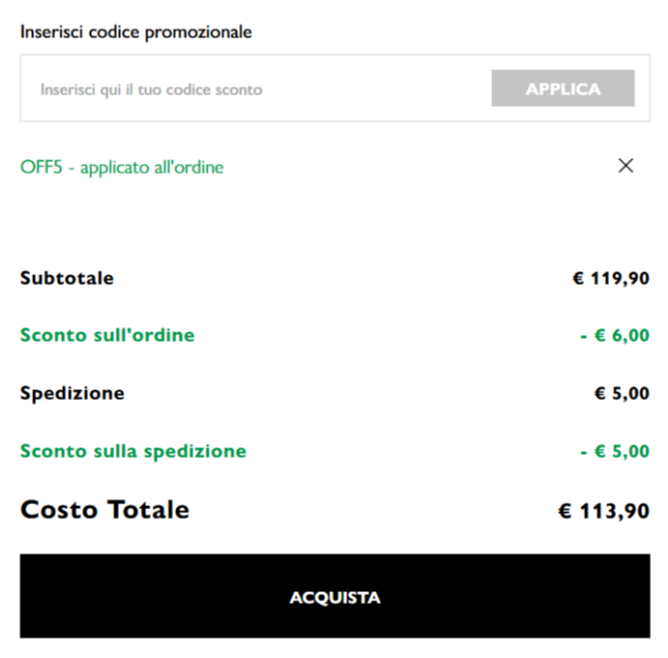The width and height of the screenshot is (668, 658).
Task: Click the green shipping discount - € 5,00
Action: (614, 452)
